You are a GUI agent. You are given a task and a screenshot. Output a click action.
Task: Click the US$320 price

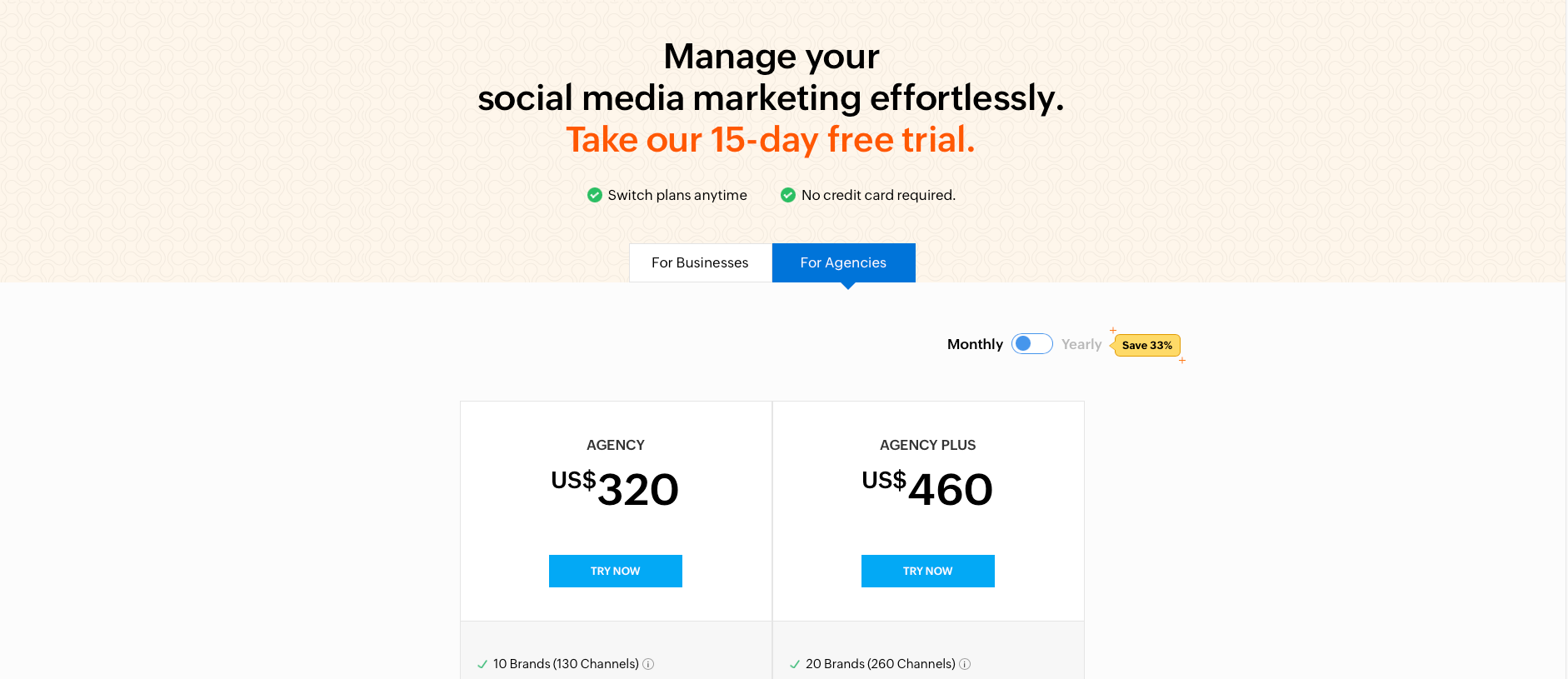615,488
